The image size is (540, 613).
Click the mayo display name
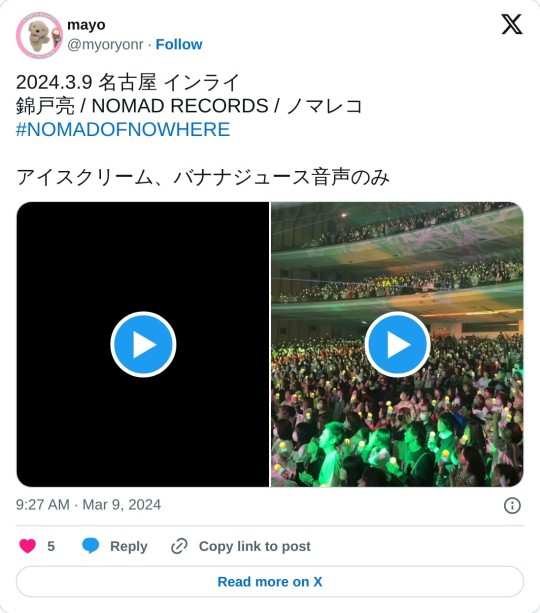86,25
